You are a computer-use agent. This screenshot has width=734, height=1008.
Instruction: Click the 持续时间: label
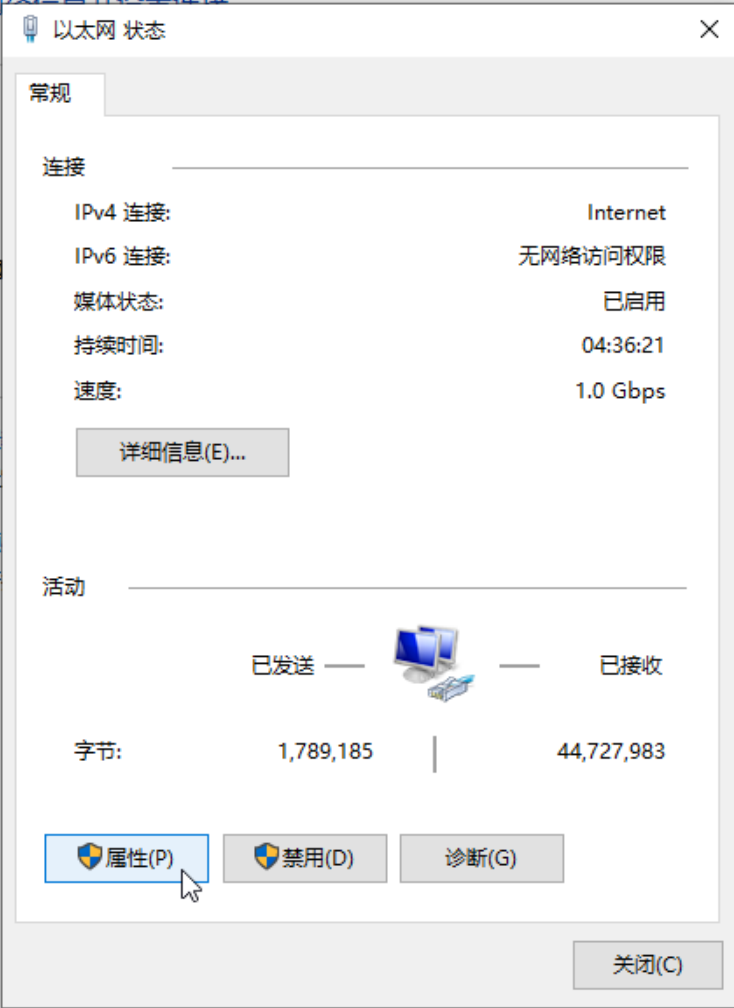click(118, 346)
